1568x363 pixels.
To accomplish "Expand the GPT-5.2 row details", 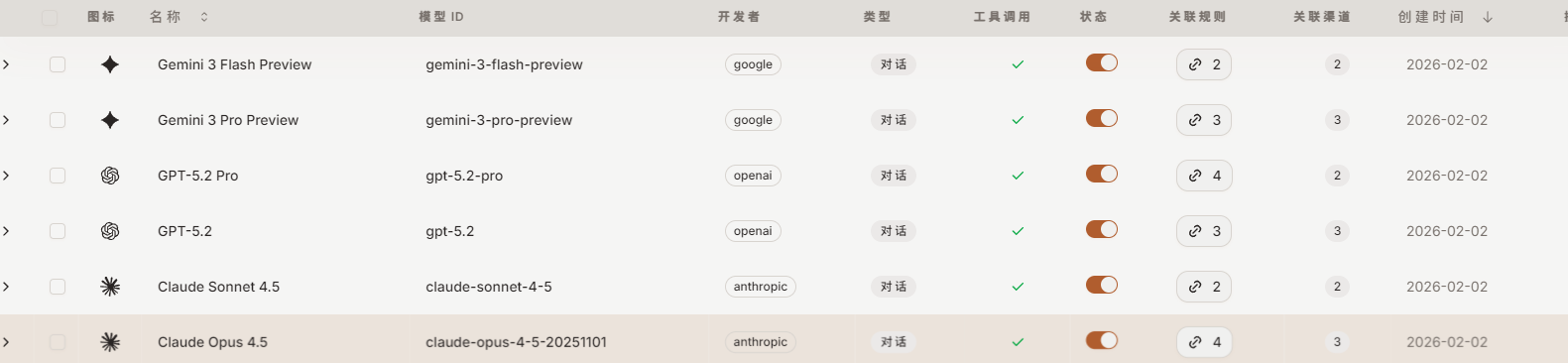I will point(6,231).
